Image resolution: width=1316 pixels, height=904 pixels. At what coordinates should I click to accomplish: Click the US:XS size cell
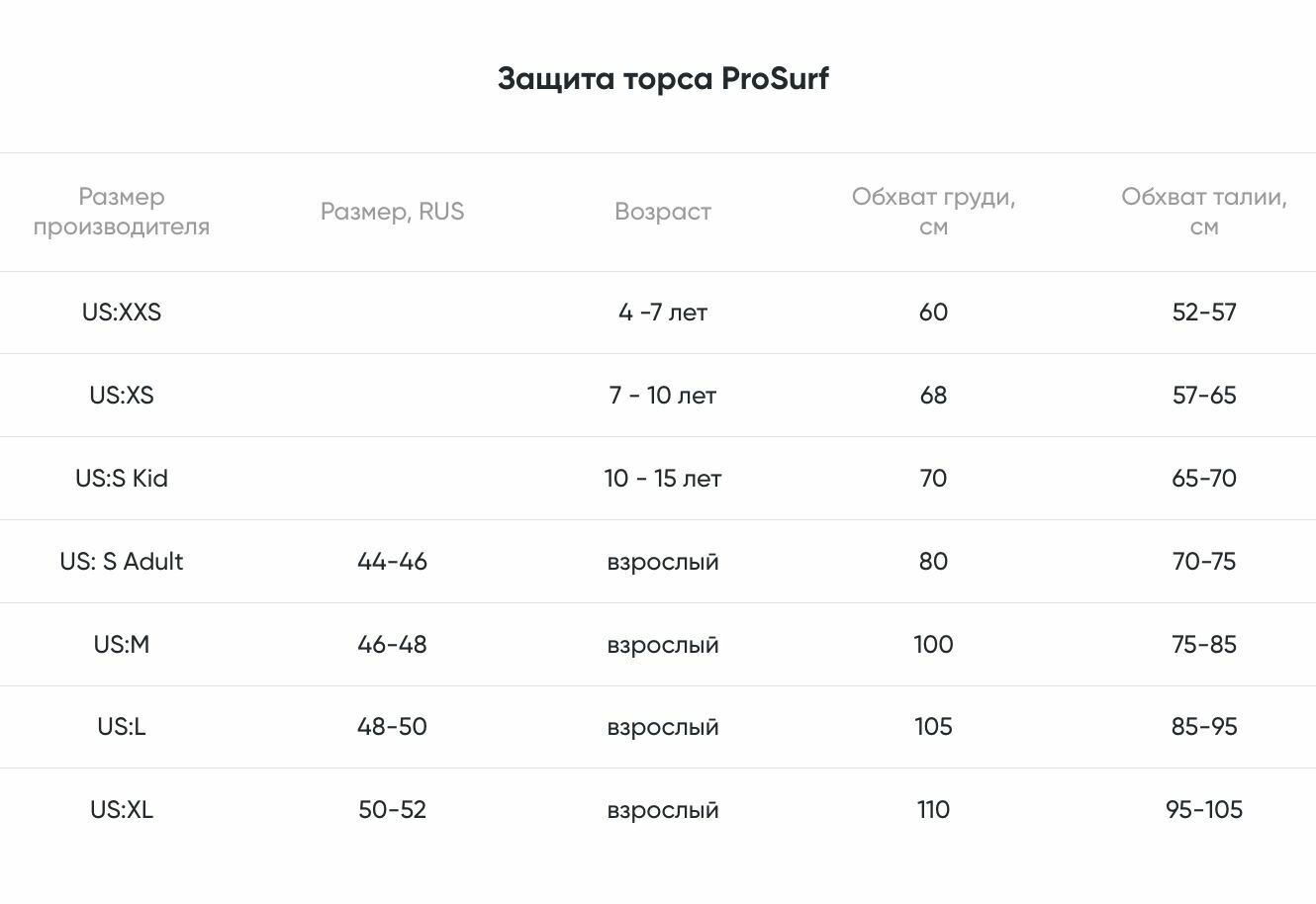122,396
